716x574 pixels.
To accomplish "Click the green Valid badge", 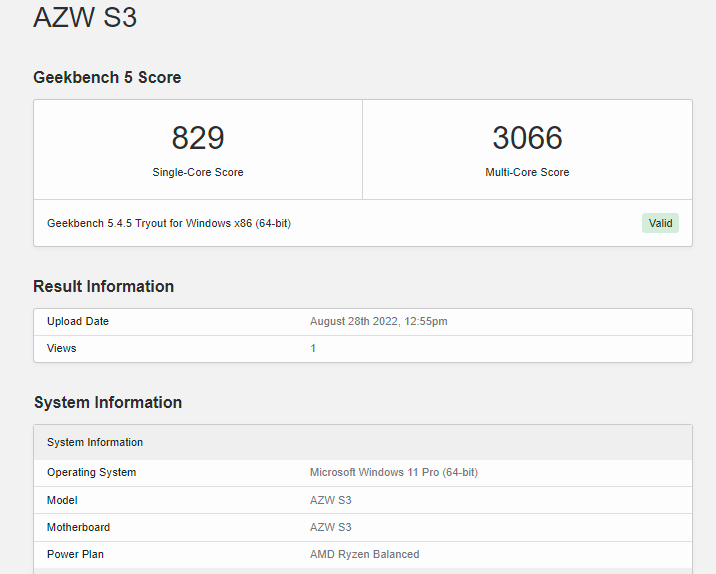I will point(660,223).
